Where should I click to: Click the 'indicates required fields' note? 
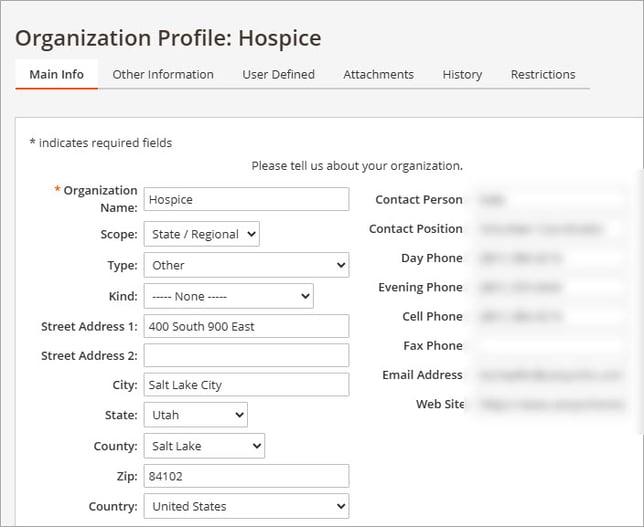coord(101,143)
